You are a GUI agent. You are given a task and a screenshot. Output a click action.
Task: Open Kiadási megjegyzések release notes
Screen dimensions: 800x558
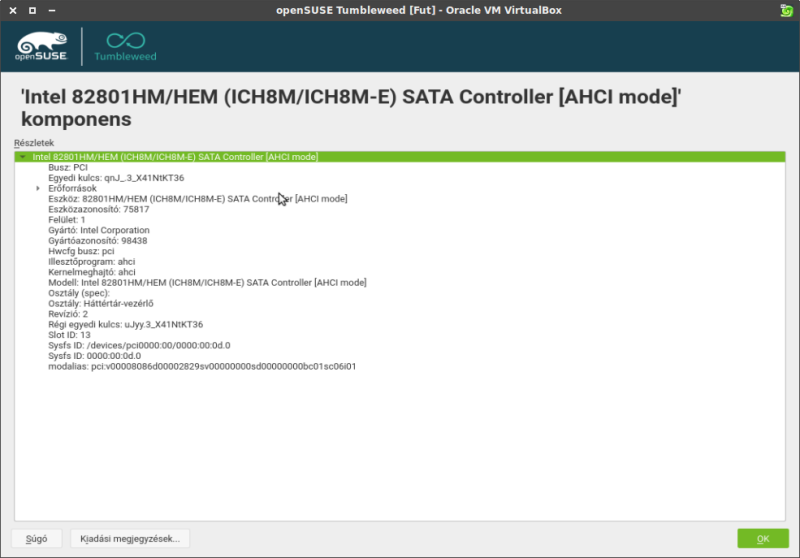coord(130,539)
